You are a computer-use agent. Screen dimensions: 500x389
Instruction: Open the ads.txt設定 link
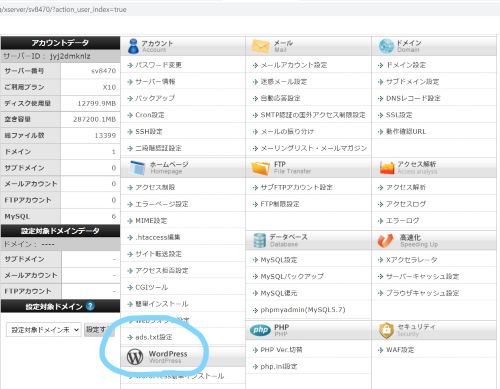click(x=154, y=337)
